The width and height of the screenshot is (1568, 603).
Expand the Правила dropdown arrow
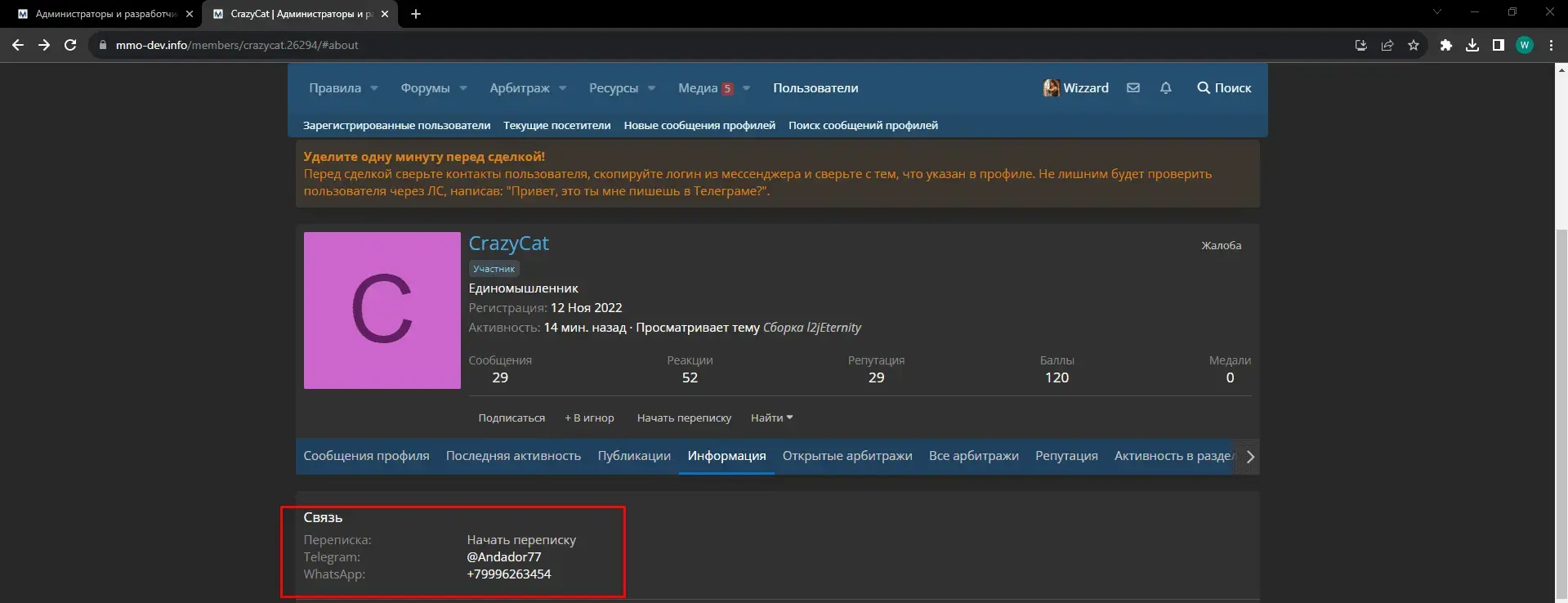(x=374, y=88)
